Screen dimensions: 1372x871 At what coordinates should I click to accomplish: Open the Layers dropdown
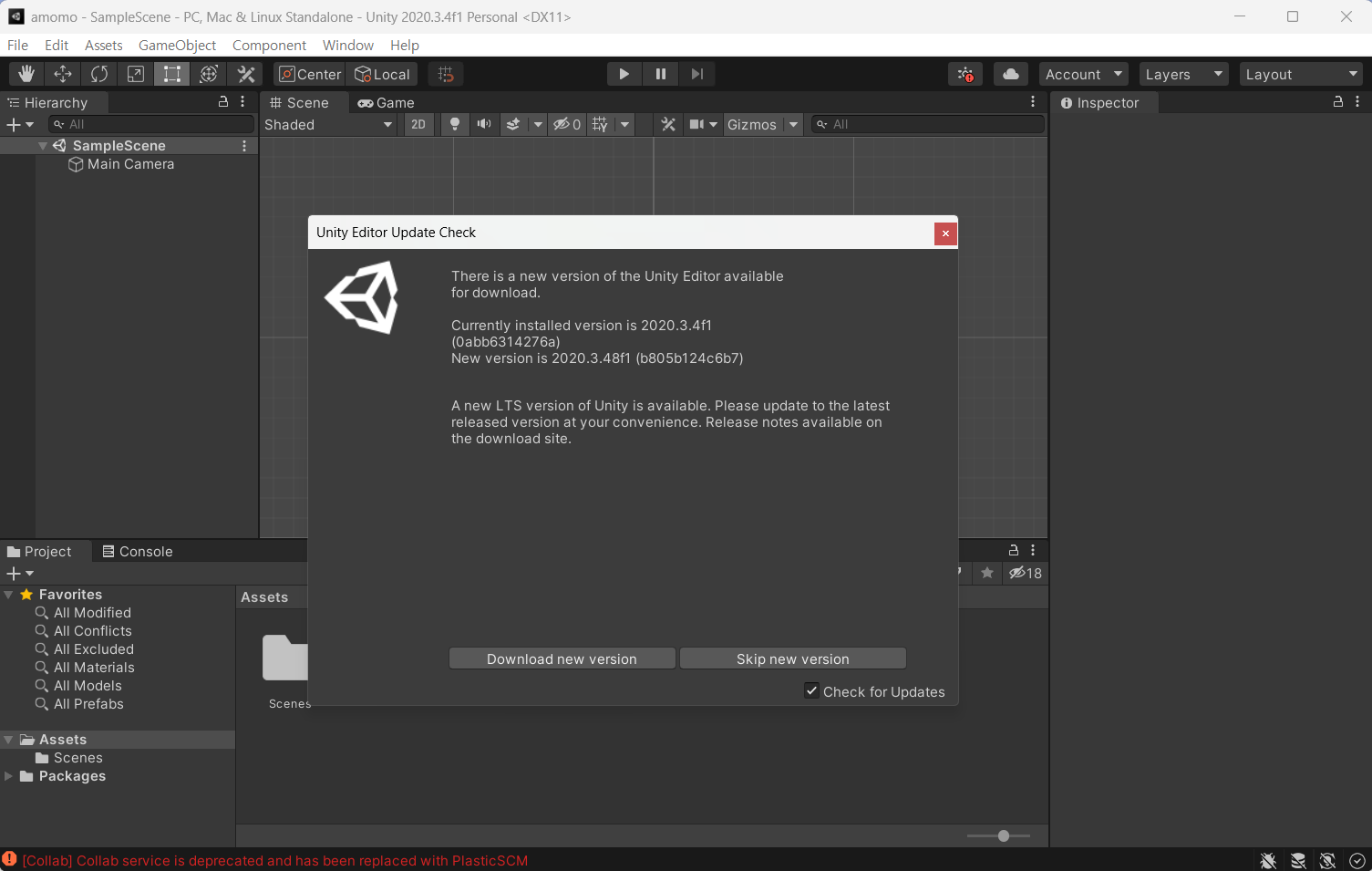click(1184, 74)
